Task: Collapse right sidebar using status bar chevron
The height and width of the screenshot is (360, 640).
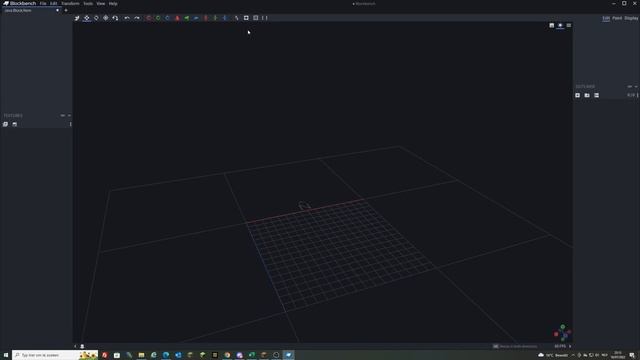Action: (x=570, y=346)
